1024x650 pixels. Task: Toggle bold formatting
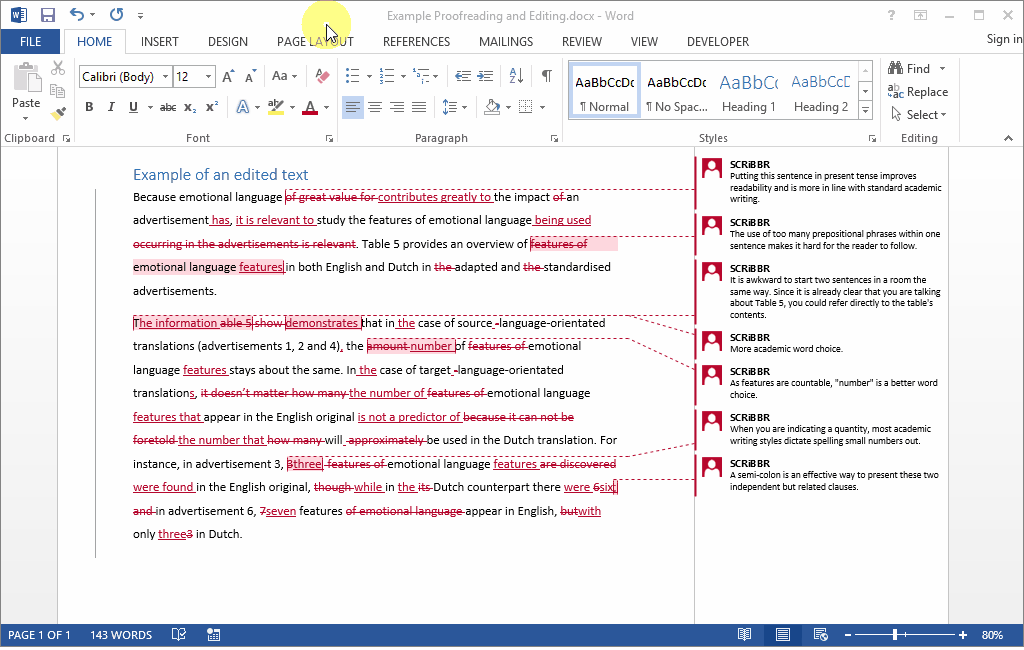point(89,106)
